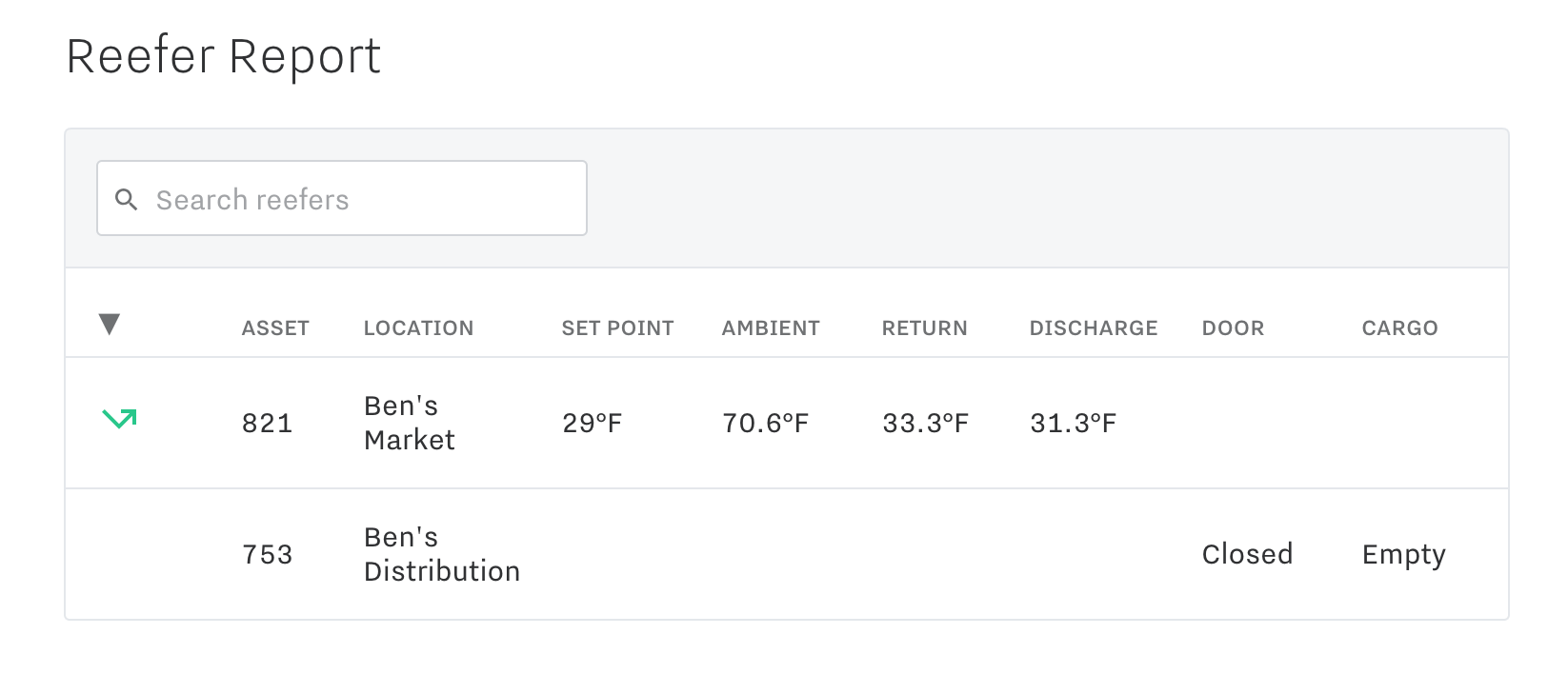The height and width of the screenshot is (674, 1568).
Task: Open details for reefer asset 753
Action: 267,554
